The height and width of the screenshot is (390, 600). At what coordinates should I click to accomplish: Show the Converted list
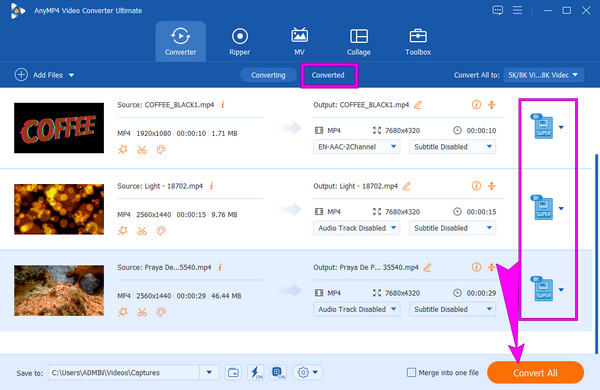coord(328,75)
